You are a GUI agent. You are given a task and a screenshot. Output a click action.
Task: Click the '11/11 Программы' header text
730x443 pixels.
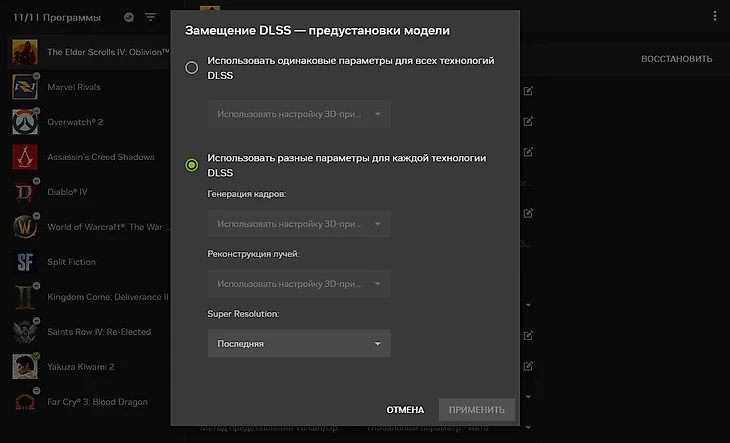point(57,18)
